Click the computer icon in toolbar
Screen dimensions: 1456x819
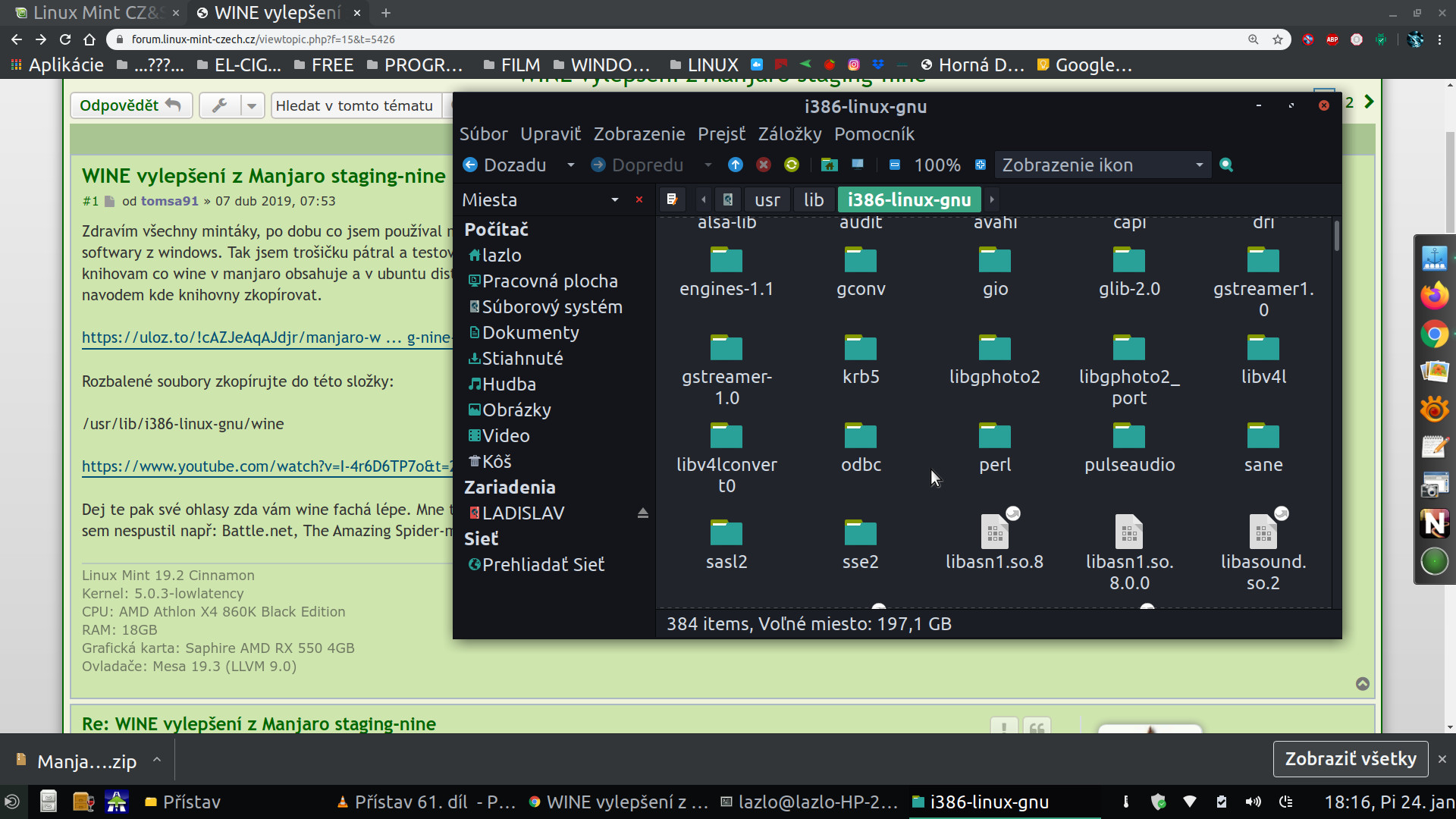pos(857,165)
